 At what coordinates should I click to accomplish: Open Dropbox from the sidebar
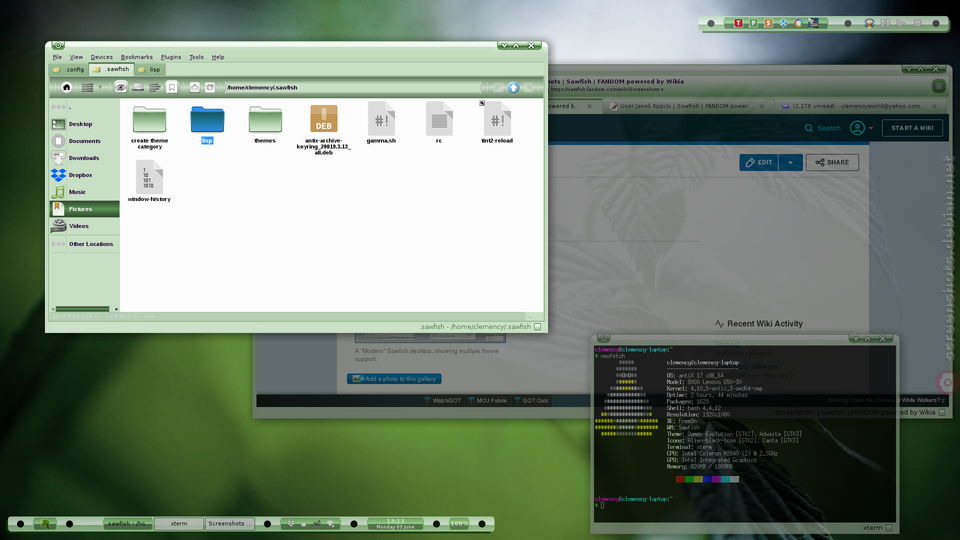84,175
